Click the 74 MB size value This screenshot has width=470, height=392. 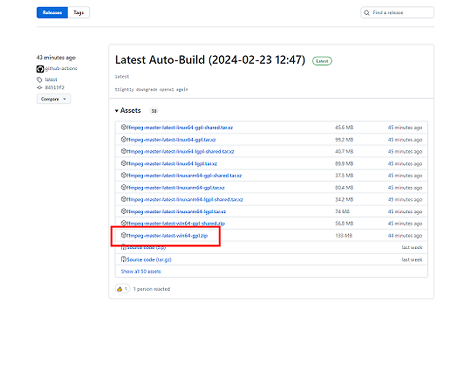tap(342, 212)
